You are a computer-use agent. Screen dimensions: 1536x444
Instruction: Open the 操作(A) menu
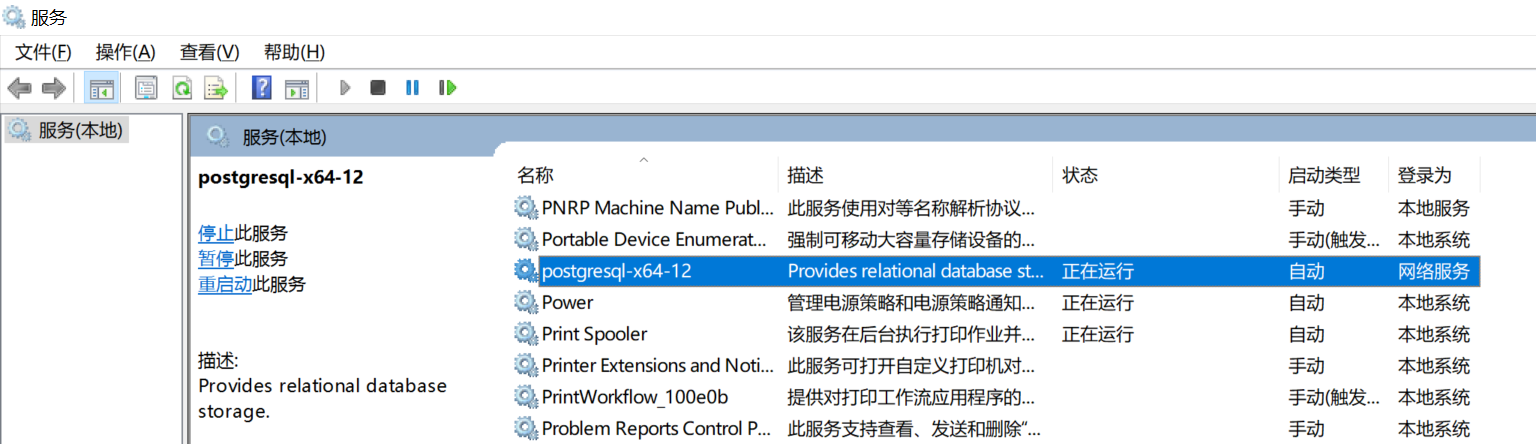pyautogui.click(x=126, y=52)
